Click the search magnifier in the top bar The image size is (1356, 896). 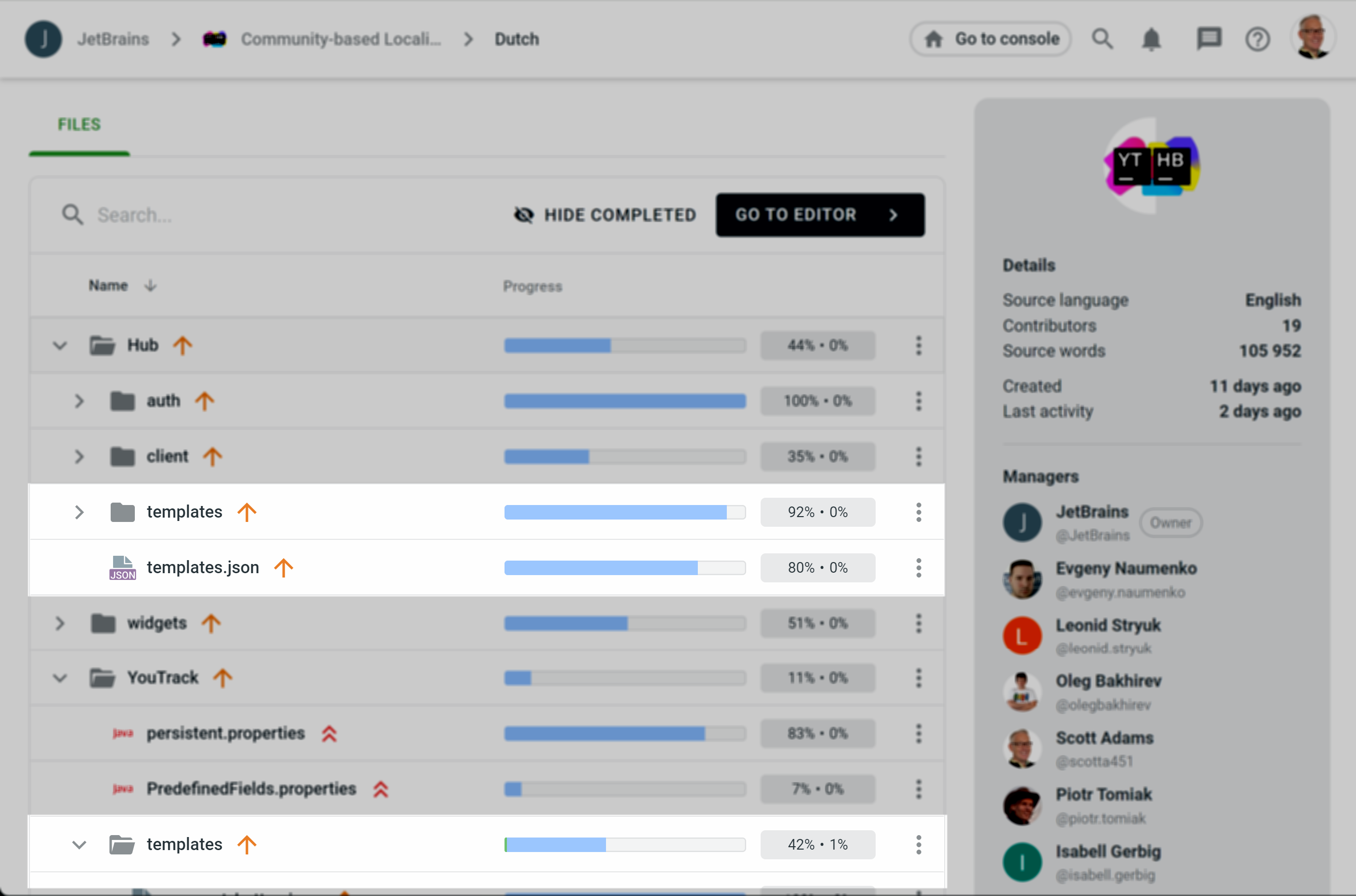[1103, 39]
